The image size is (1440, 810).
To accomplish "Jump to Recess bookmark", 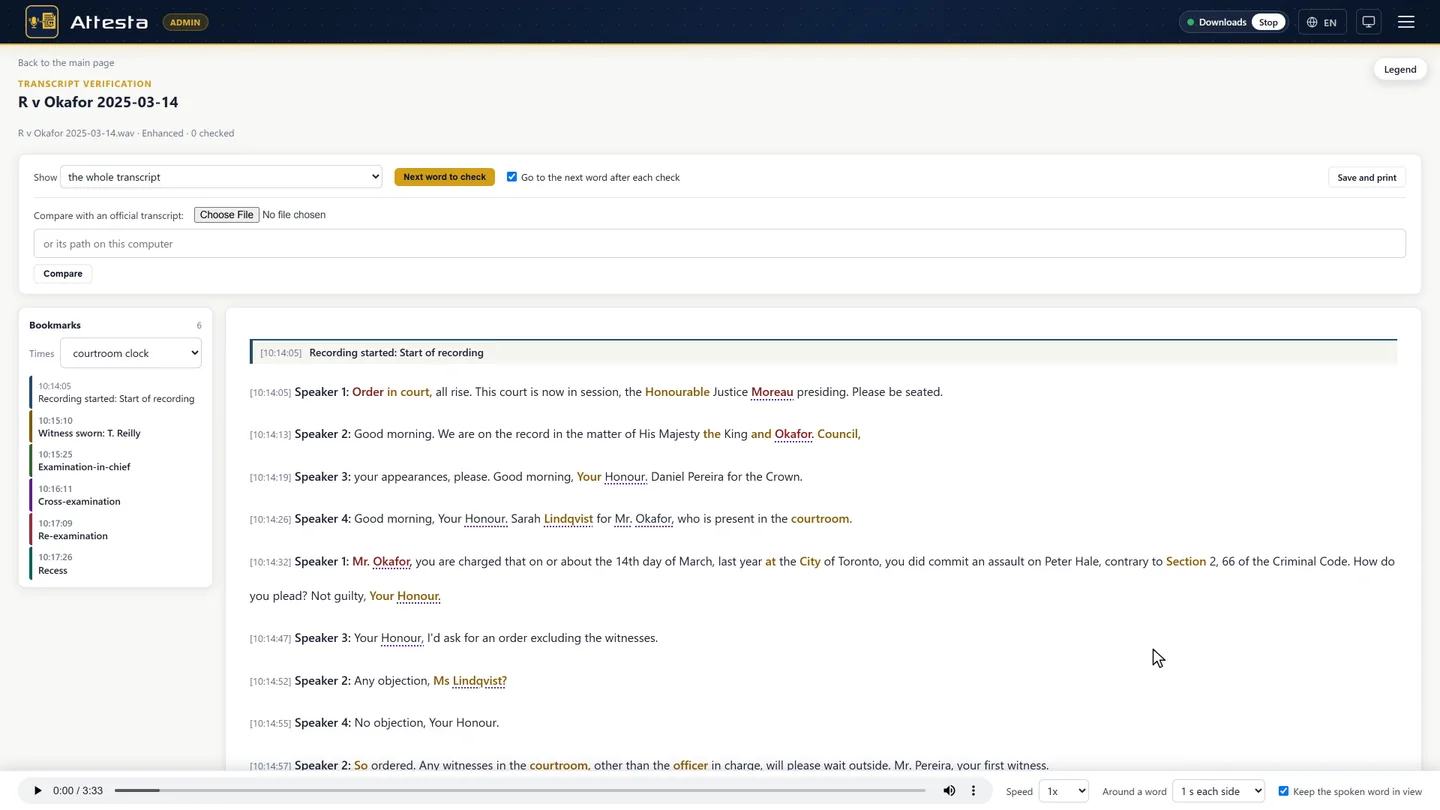I will click(x=116, y=564).
